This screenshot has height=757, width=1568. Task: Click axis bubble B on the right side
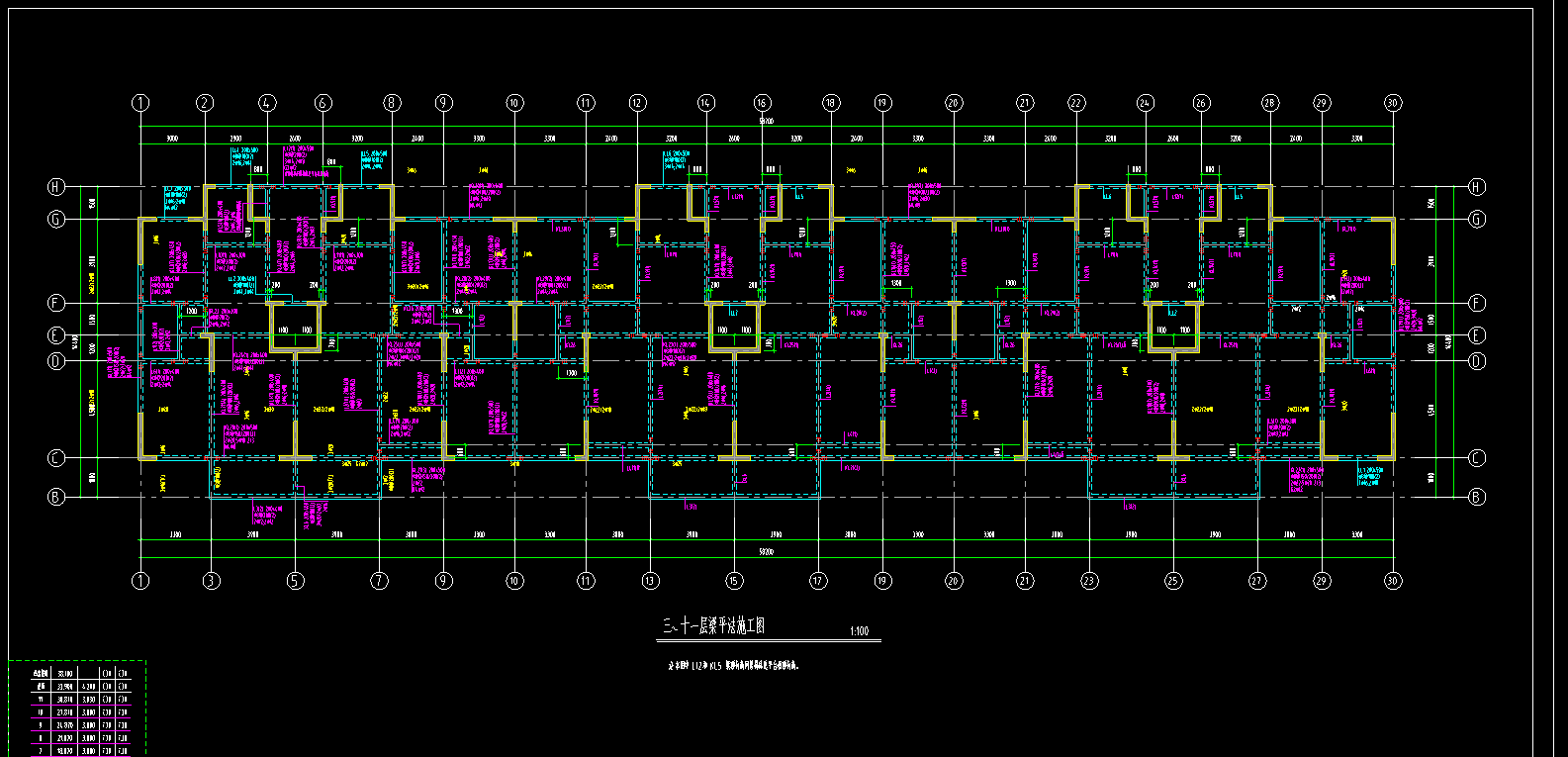pos(1477,497)
